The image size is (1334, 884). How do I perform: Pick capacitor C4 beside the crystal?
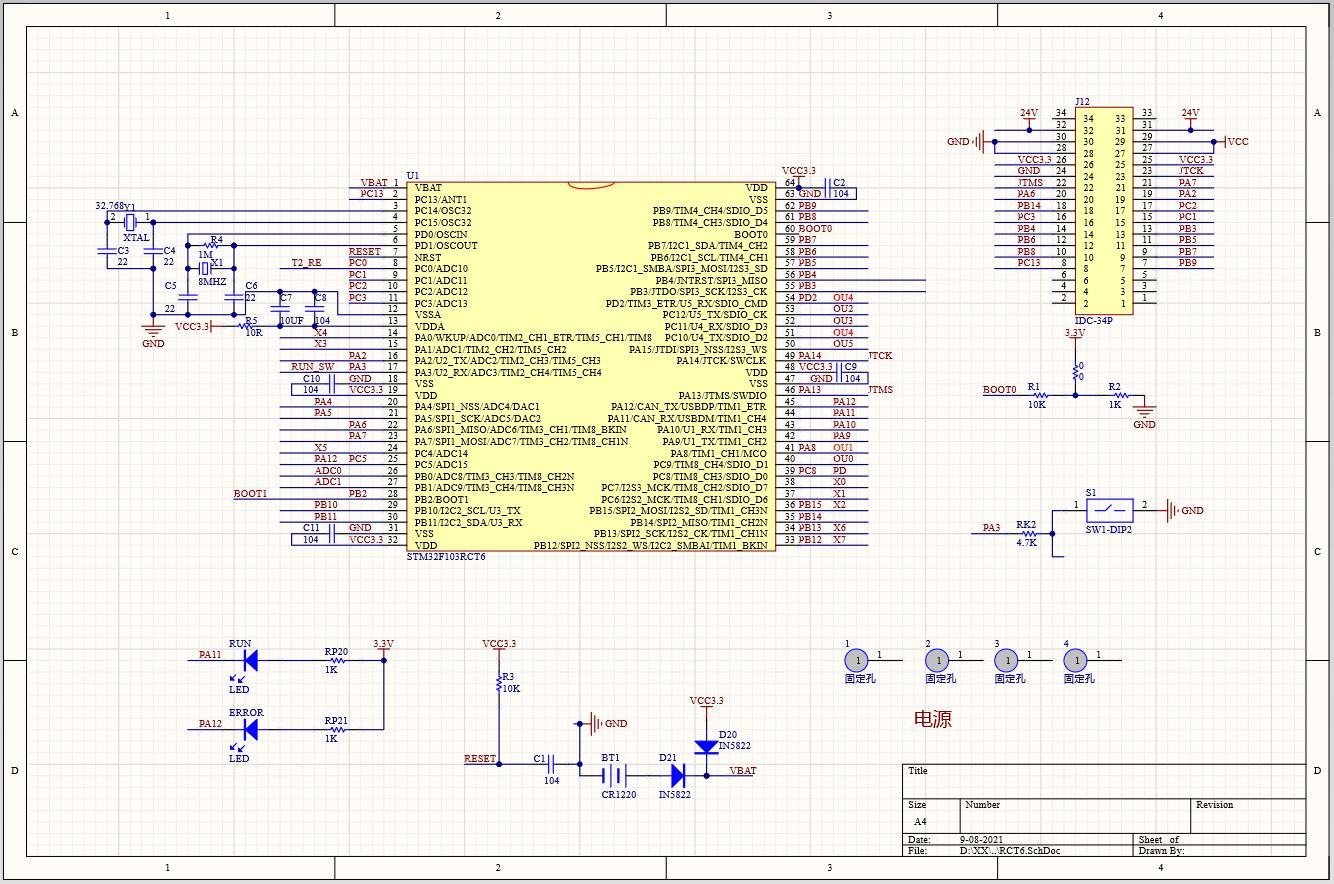[152, 253]
